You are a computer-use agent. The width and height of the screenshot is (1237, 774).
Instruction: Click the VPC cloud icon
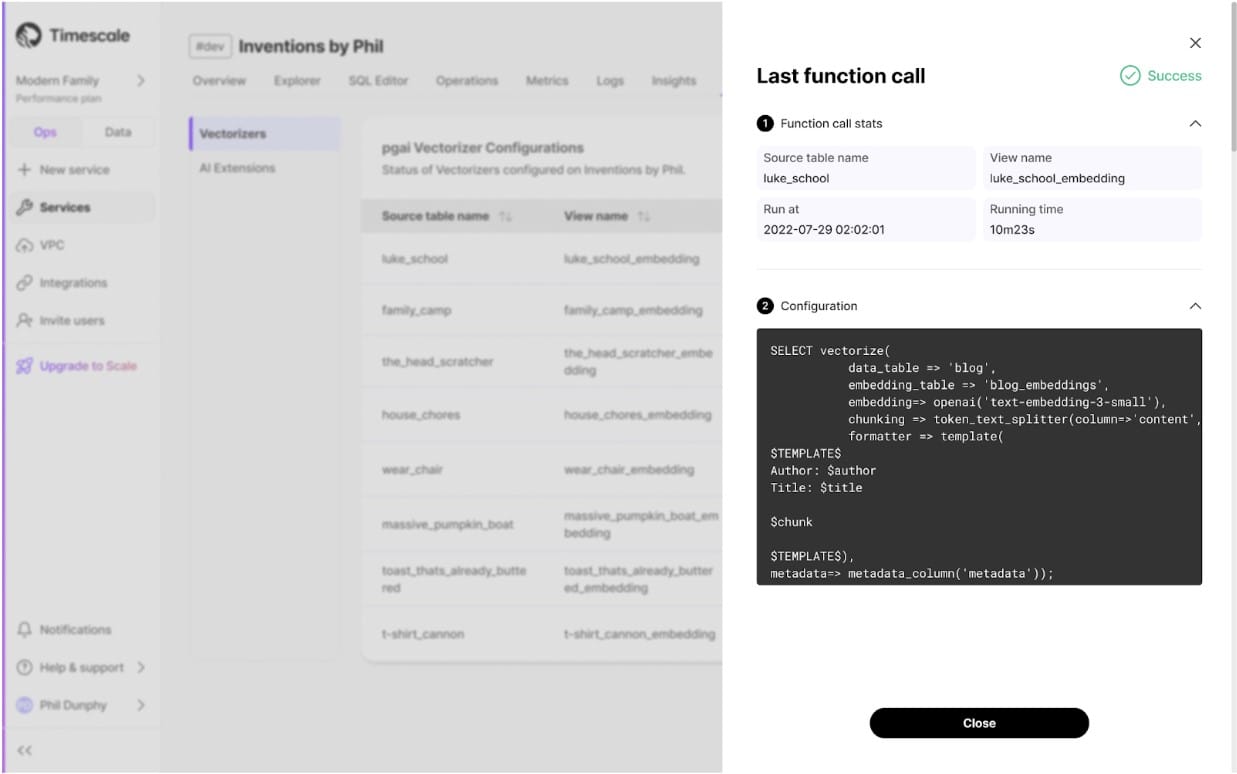click(x=25, y=246)
